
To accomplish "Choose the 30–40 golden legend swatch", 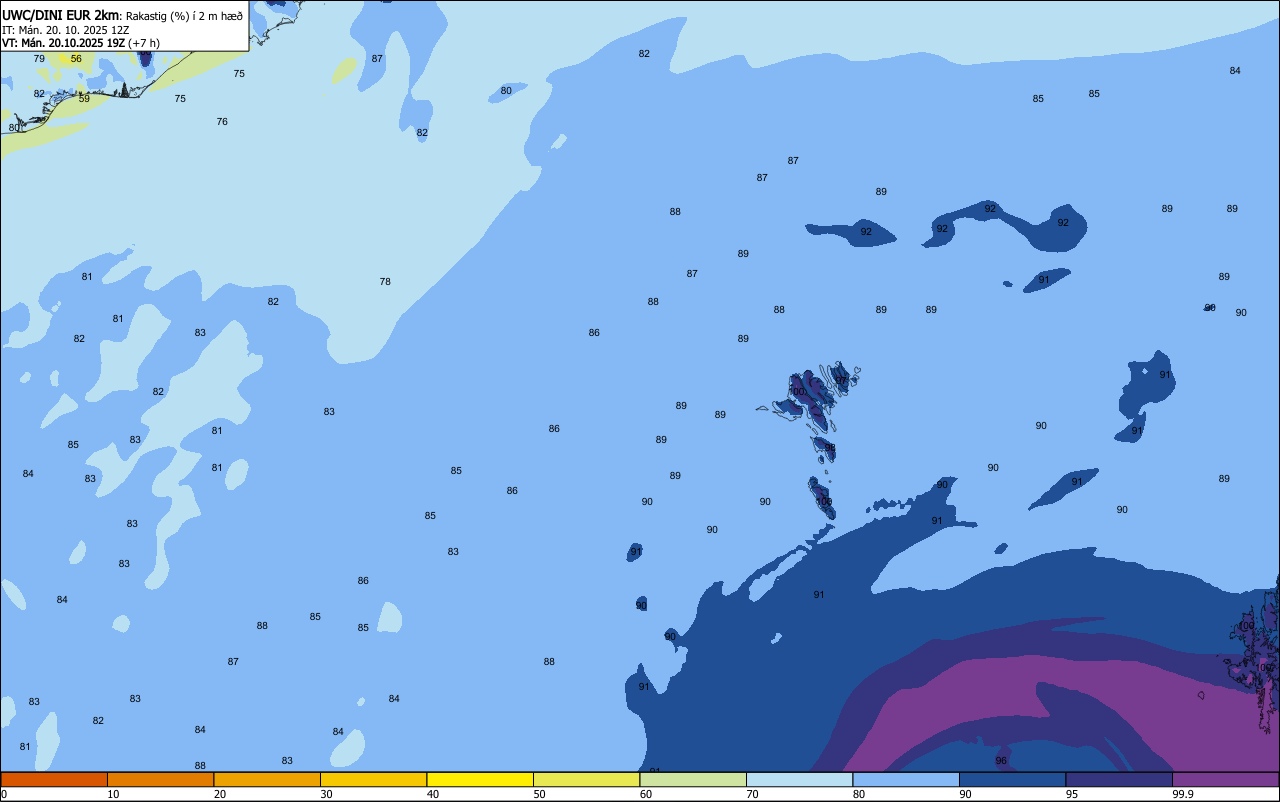I will tap(373, 779).
